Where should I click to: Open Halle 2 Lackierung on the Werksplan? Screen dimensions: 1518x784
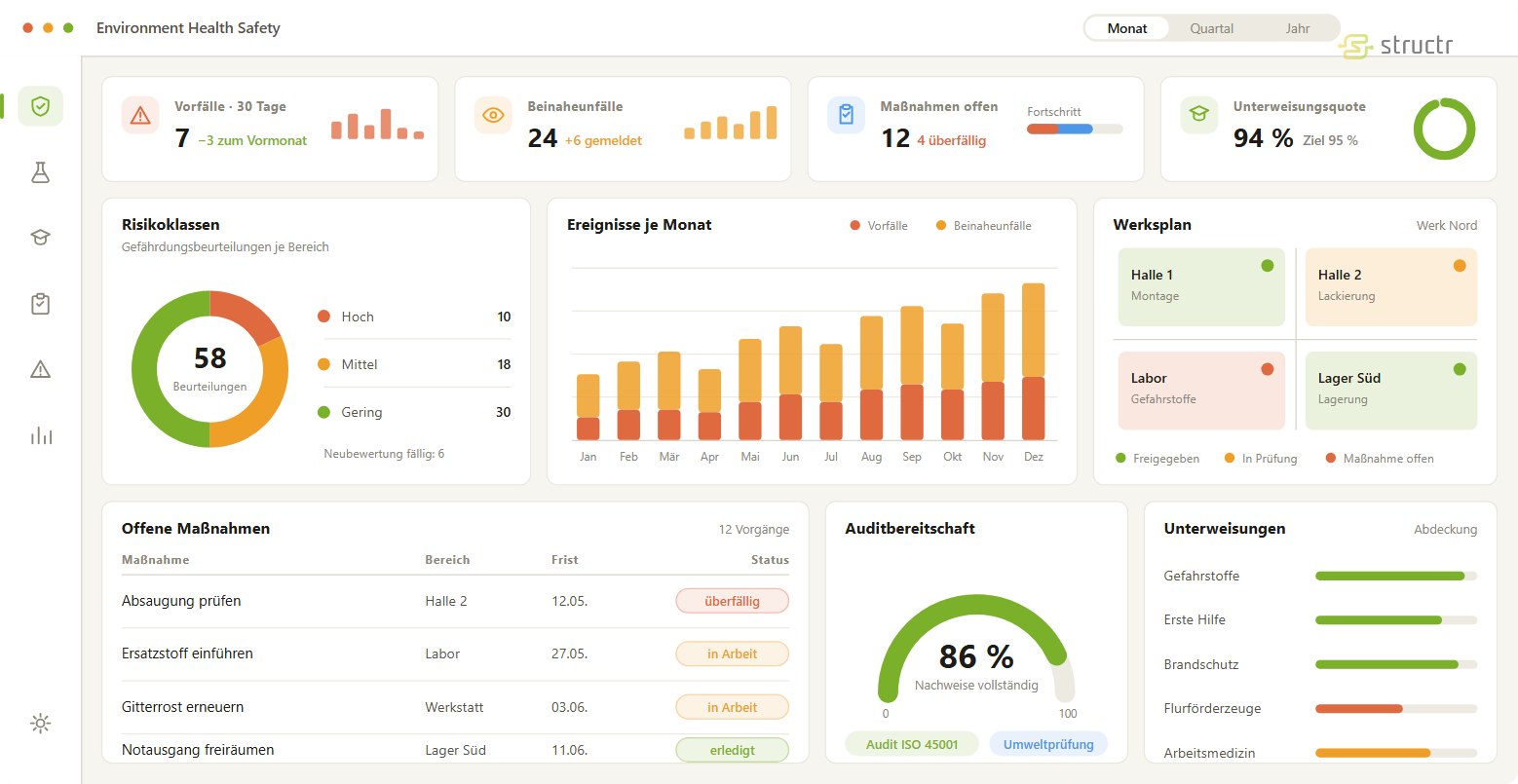coord(1391,287)
